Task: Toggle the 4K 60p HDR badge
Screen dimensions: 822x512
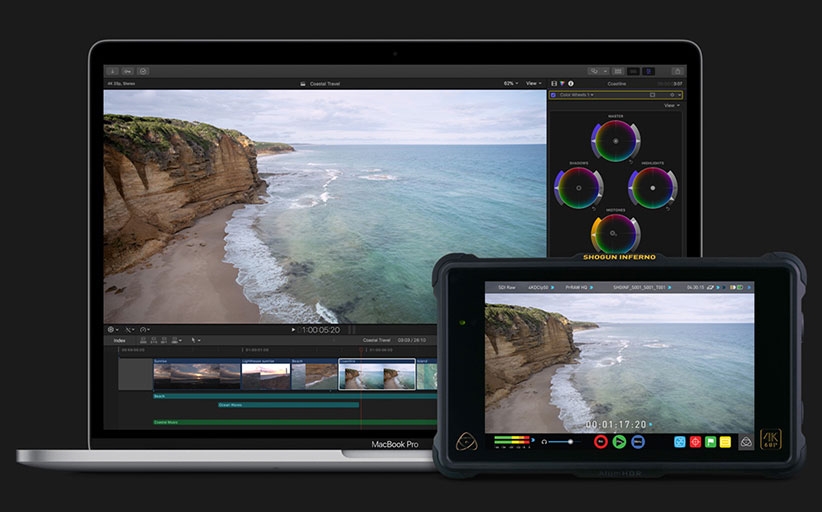Action: (772, 440)
